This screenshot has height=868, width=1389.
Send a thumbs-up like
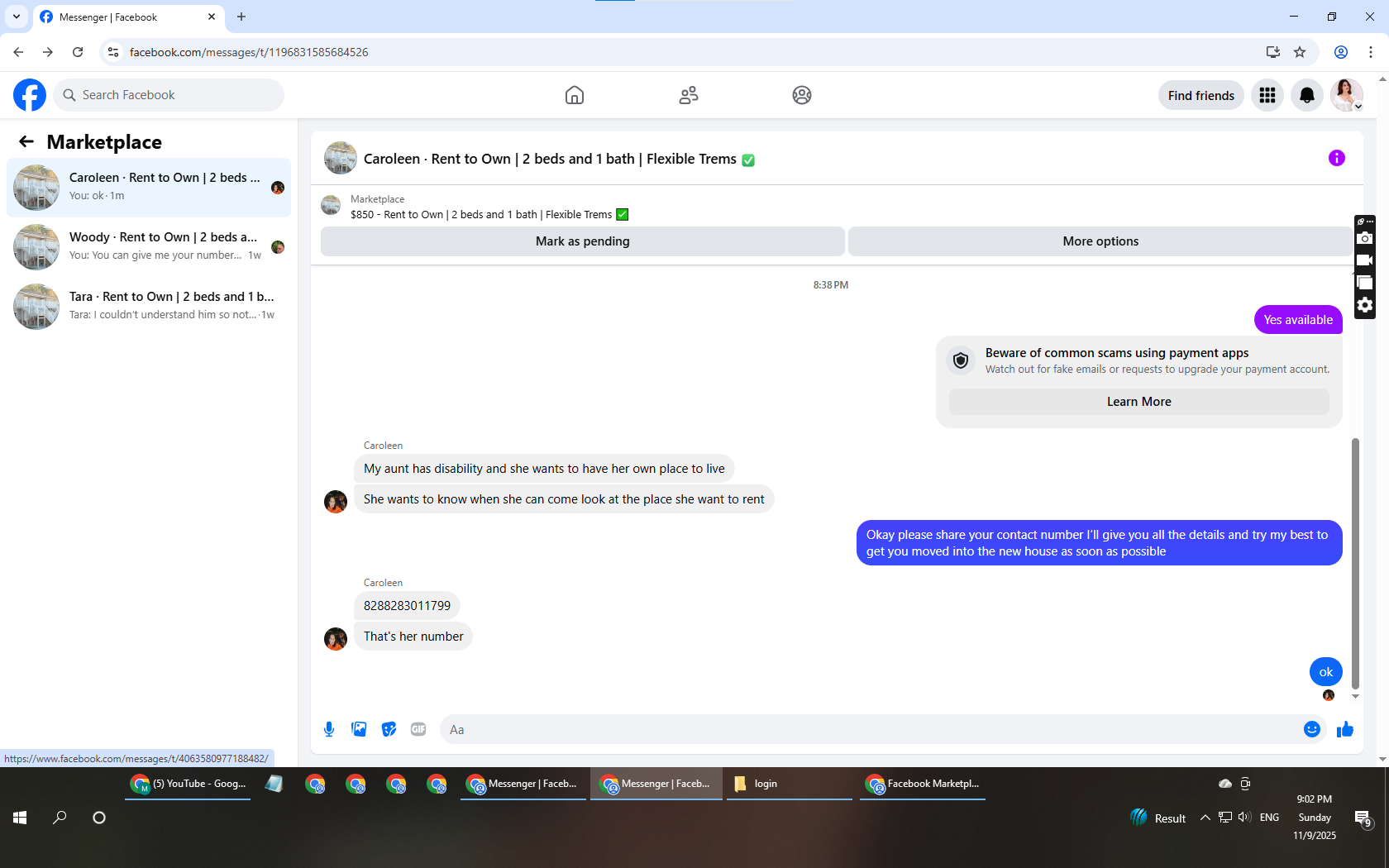1345,729
